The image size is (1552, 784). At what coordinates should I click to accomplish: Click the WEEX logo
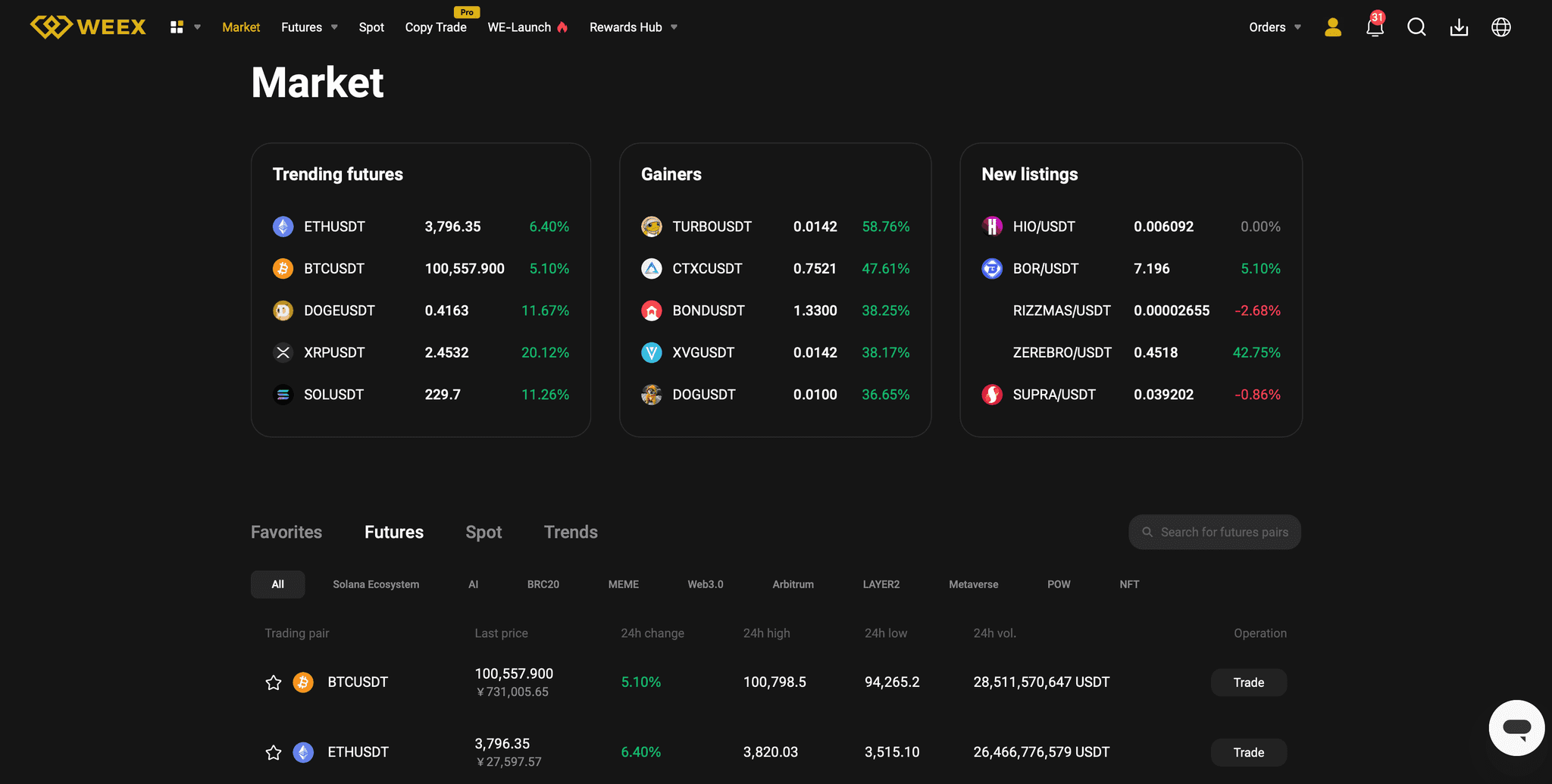(x=88, y=27)
